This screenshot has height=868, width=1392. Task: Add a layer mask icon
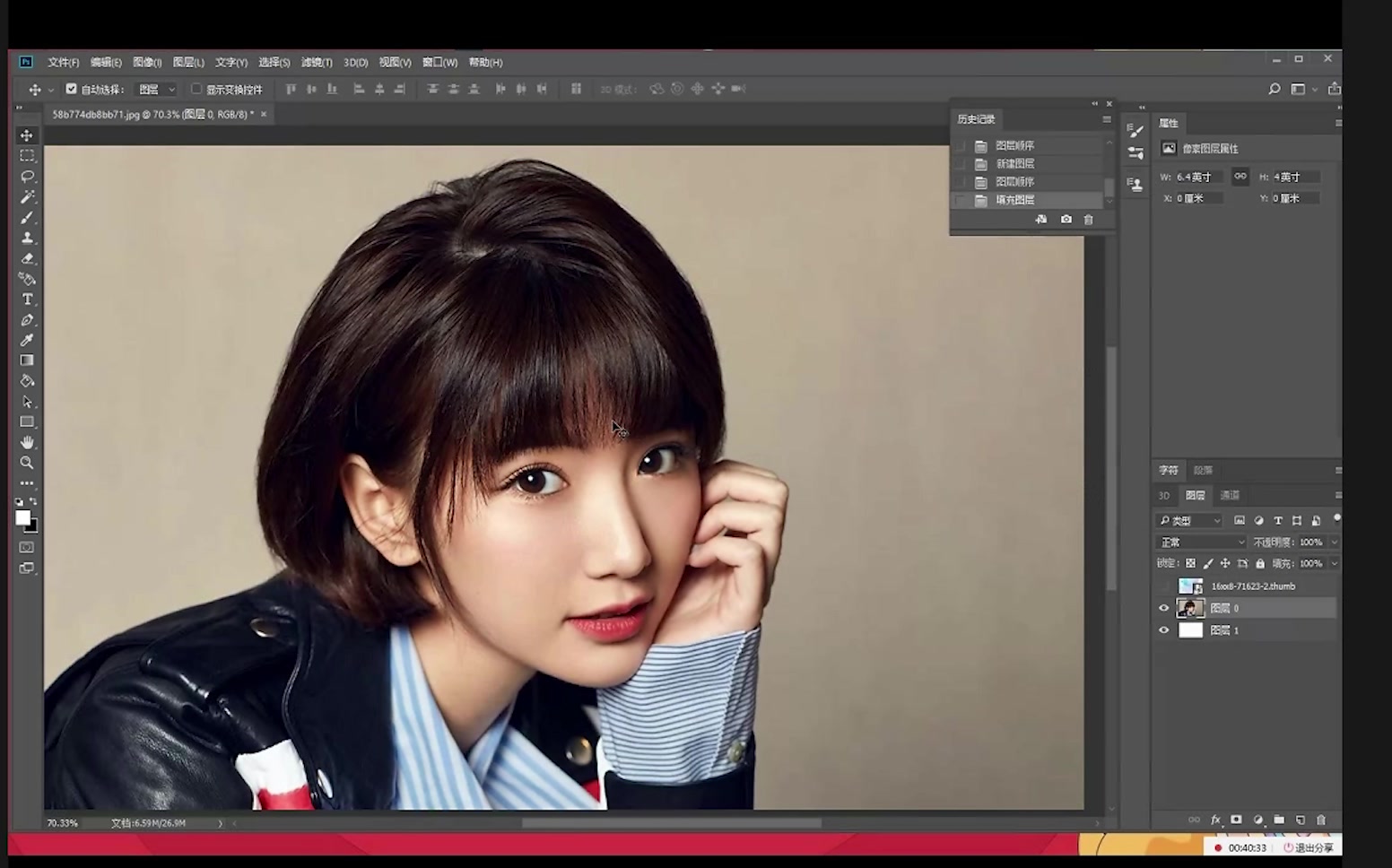(1237, 820)
